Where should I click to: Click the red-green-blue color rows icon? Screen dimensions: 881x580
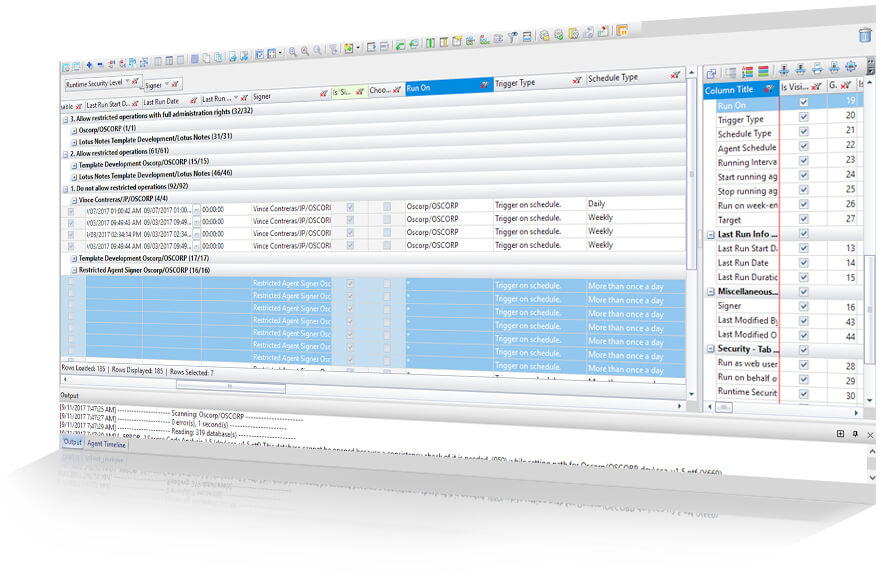coord(763,71)
